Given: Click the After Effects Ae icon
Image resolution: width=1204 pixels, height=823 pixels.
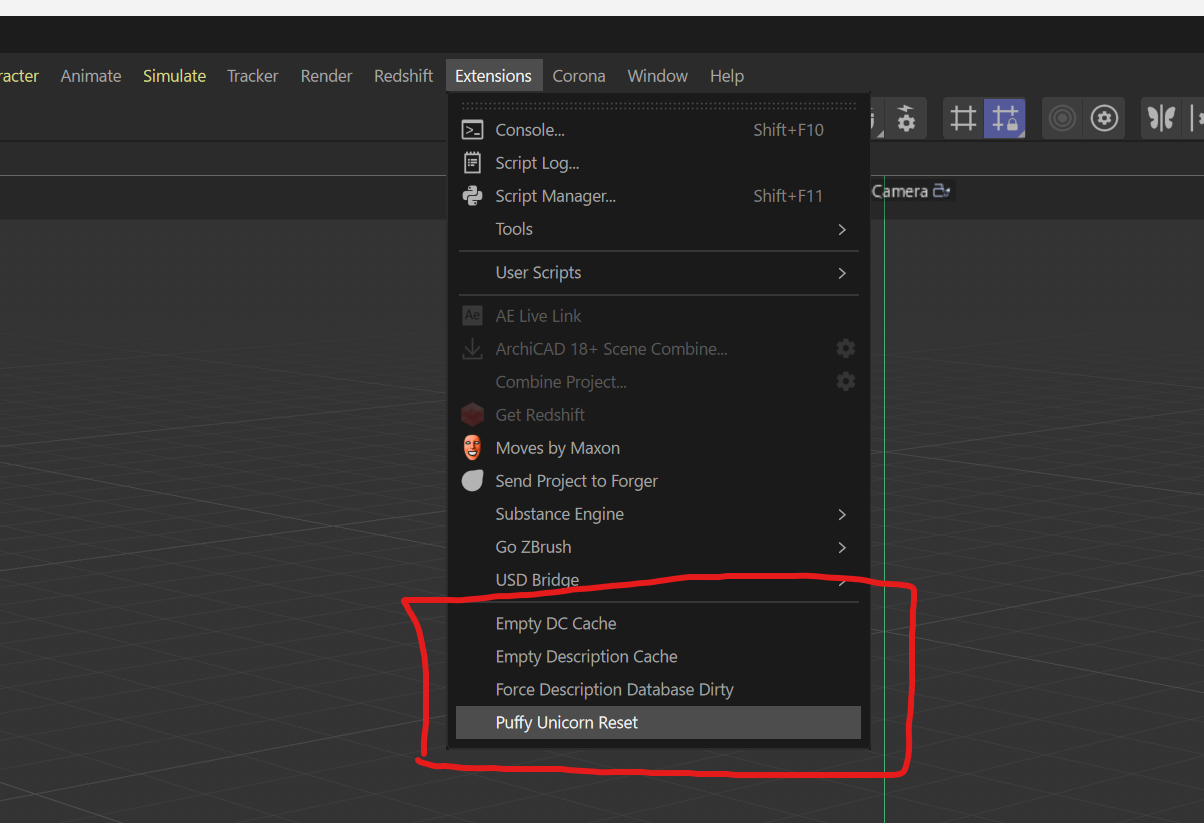Looking at the screenshot, I should (472, 316).
